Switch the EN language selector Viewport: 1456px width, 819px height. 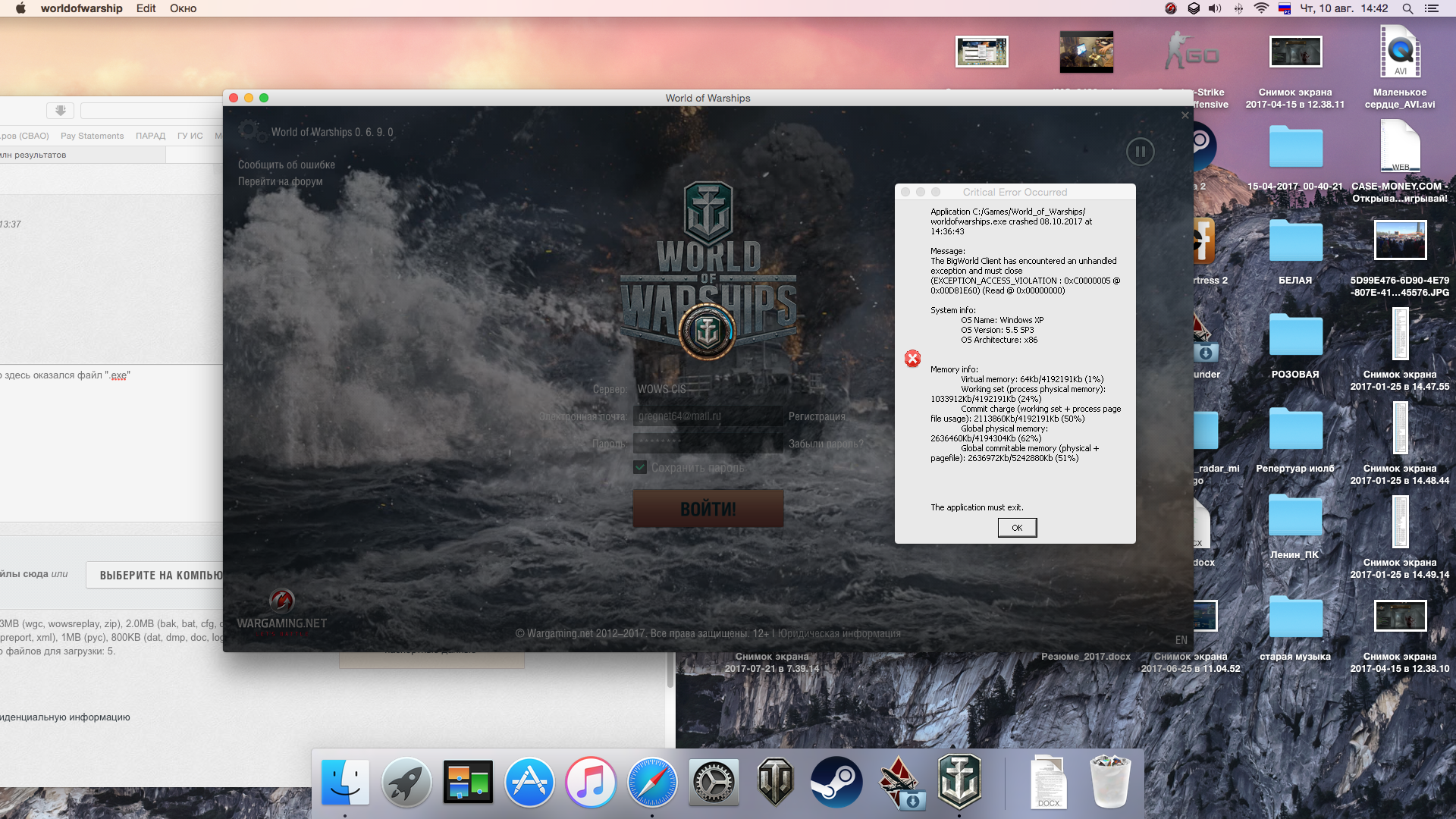(1181, 640)
